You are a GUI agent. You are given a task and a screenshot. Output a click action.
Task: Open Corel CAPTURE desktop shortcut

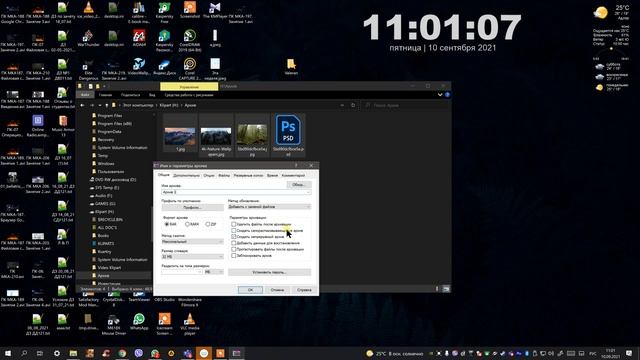pos(189,69)
